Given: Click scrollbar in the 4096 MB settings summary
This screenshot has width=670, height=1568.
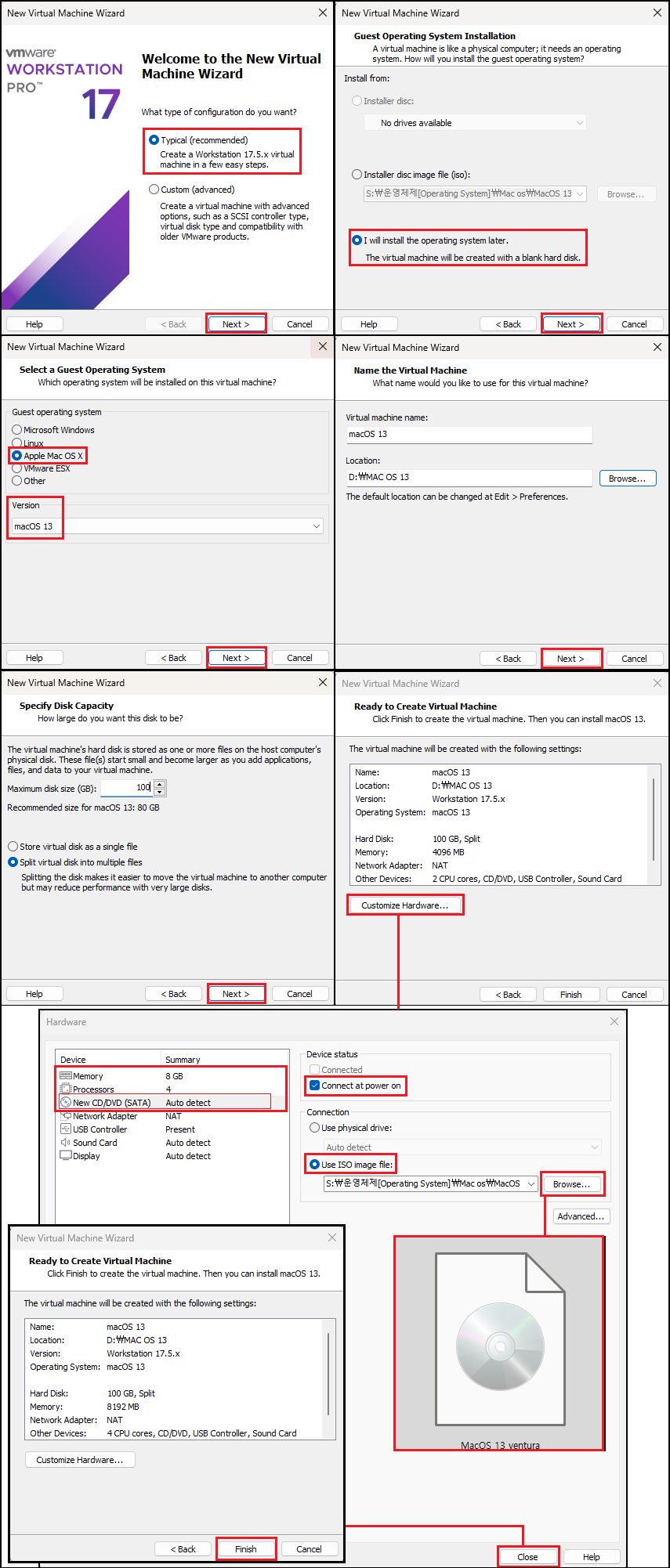Looking at the screenshot, I should [x=654, y=819].
